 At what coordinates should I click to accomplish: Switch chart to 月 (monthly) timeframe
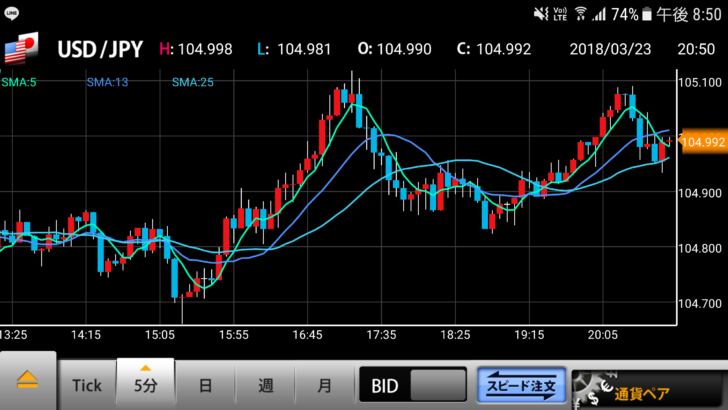click(324, 384)
